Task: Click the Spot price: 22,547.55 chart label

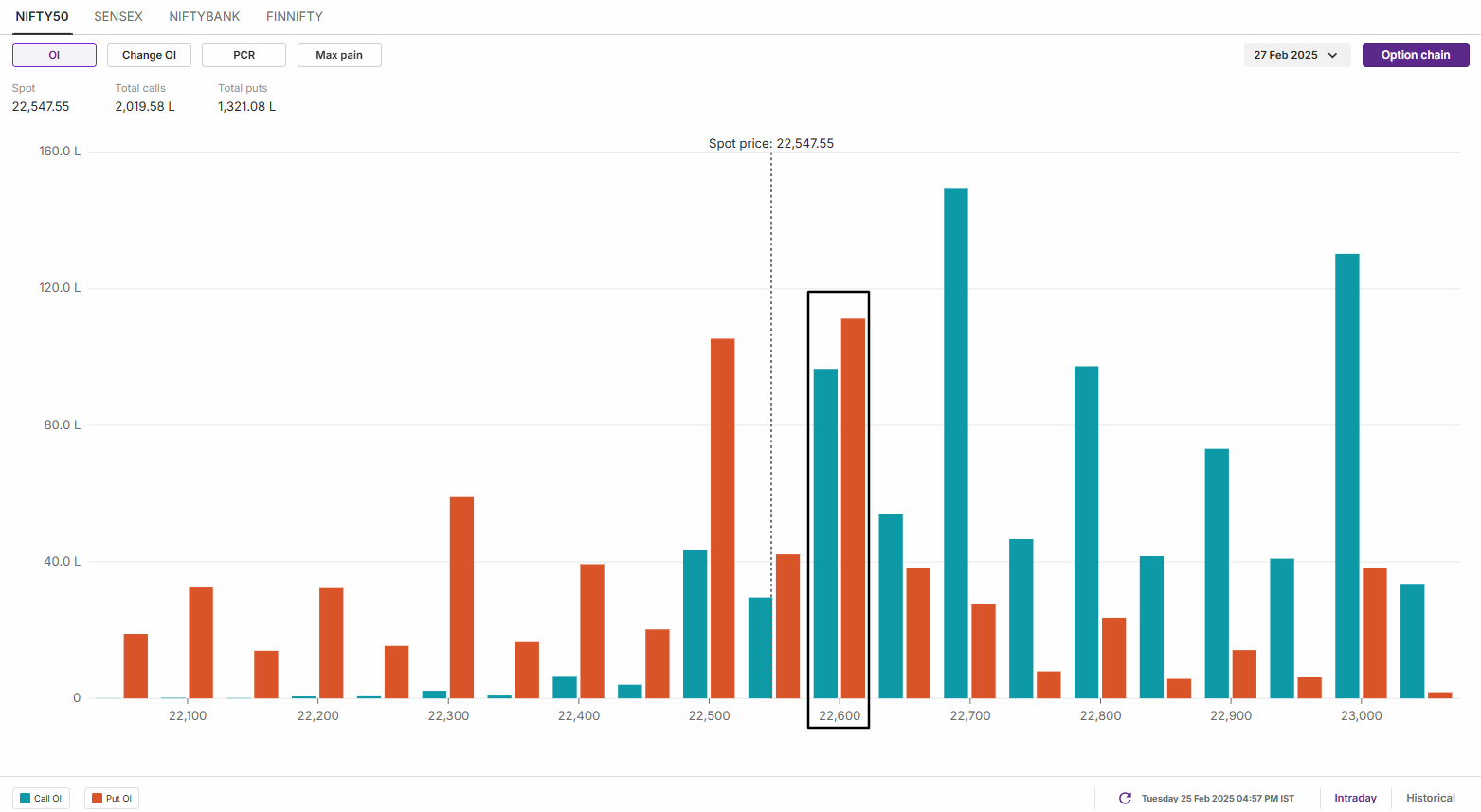Action: coord(771,144)
